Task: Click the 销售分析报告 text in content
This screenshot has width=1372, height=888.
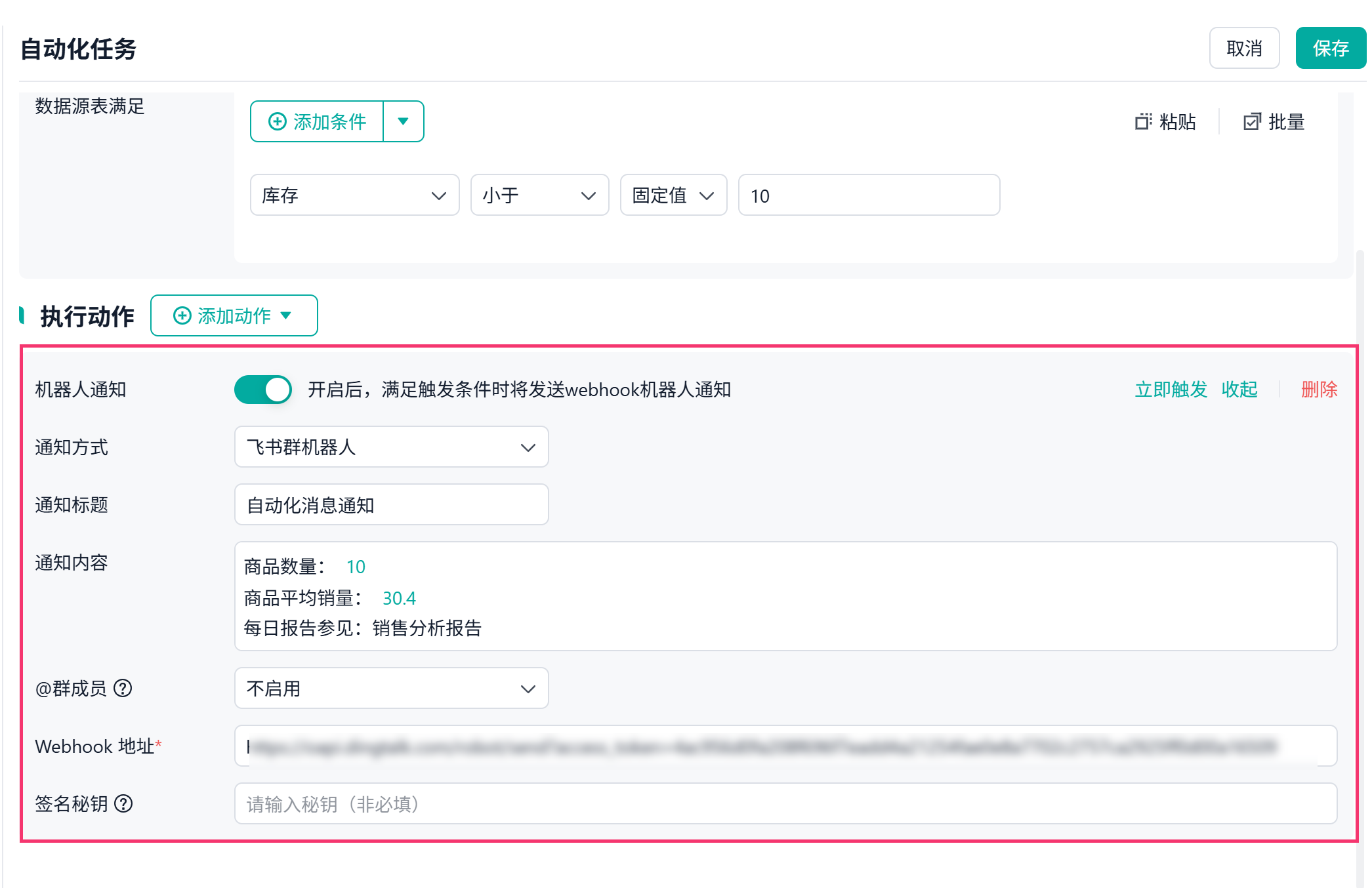Action: pyautogui.click(x=427, y=628)
